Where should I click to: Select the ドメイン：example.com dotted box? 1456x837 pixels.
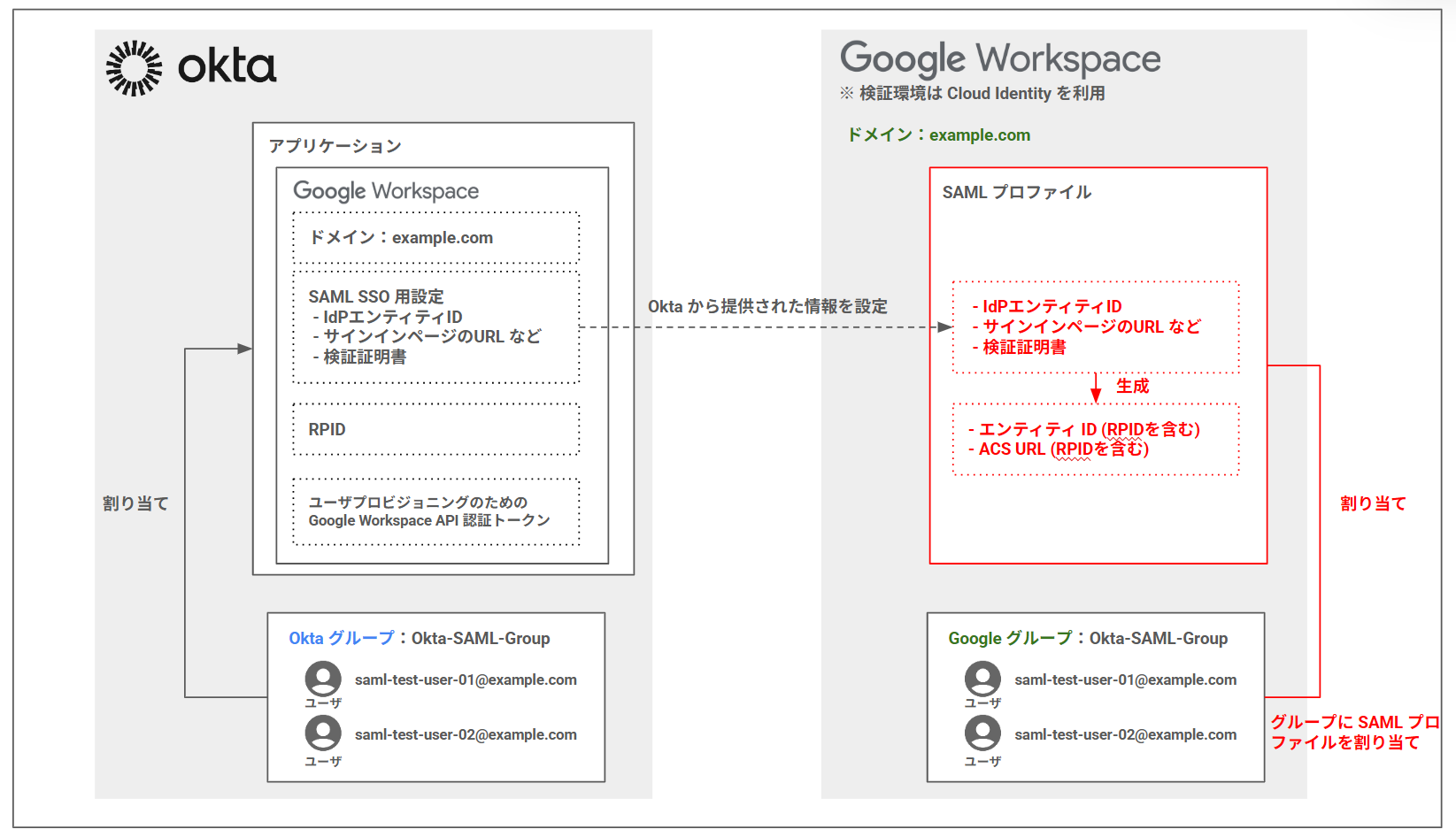click(435, 237)
